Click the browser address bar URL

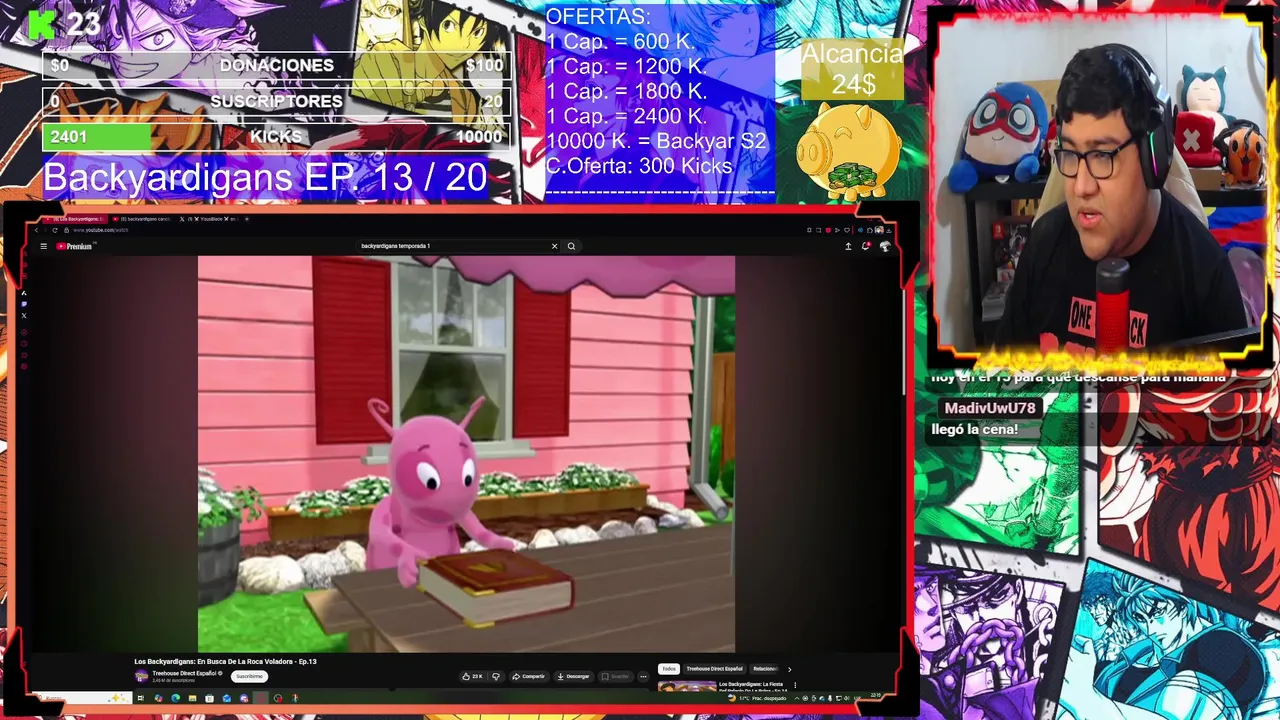pos(100,230)
